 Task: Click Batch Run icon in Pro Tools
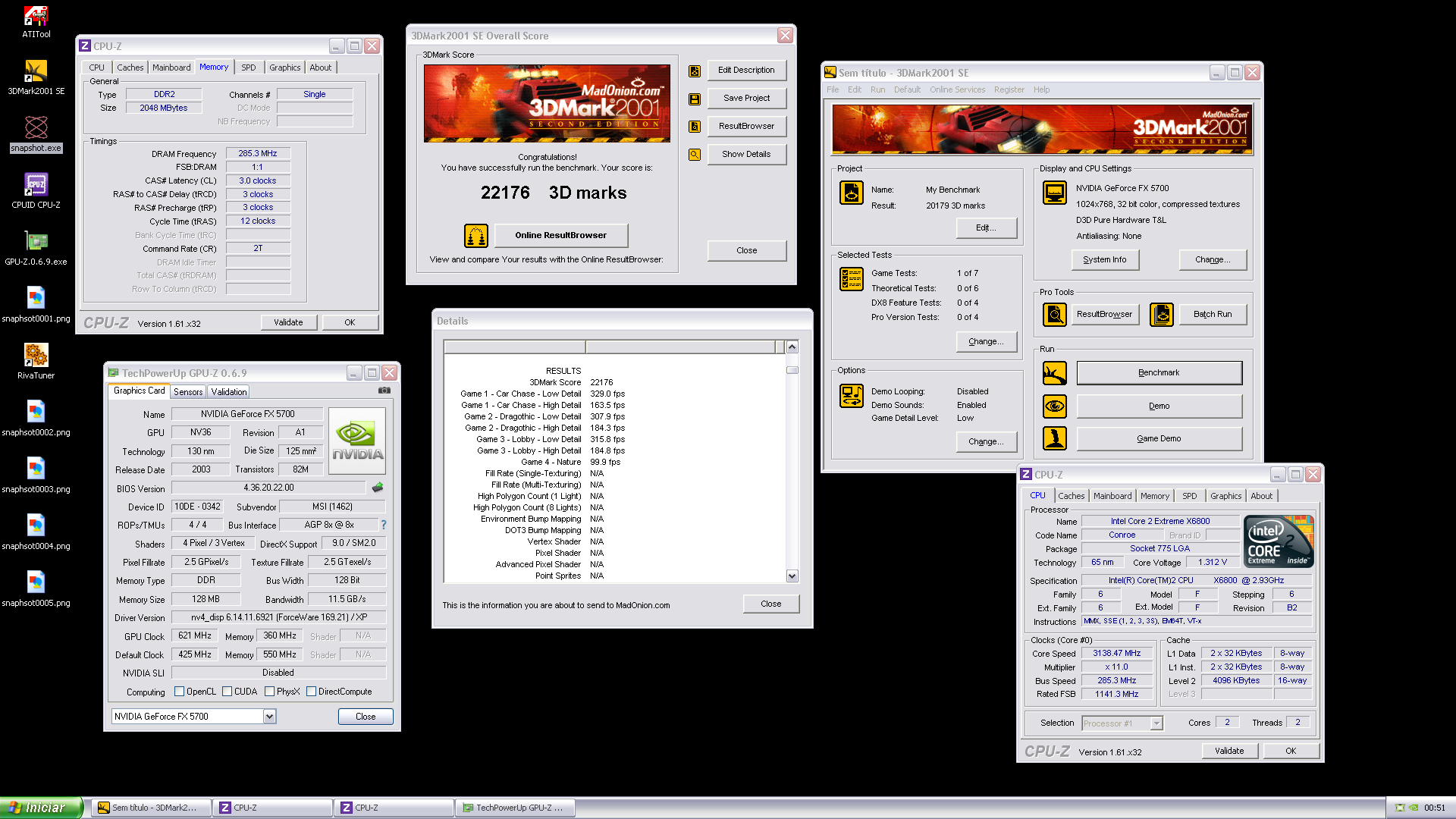[1162, 314]
